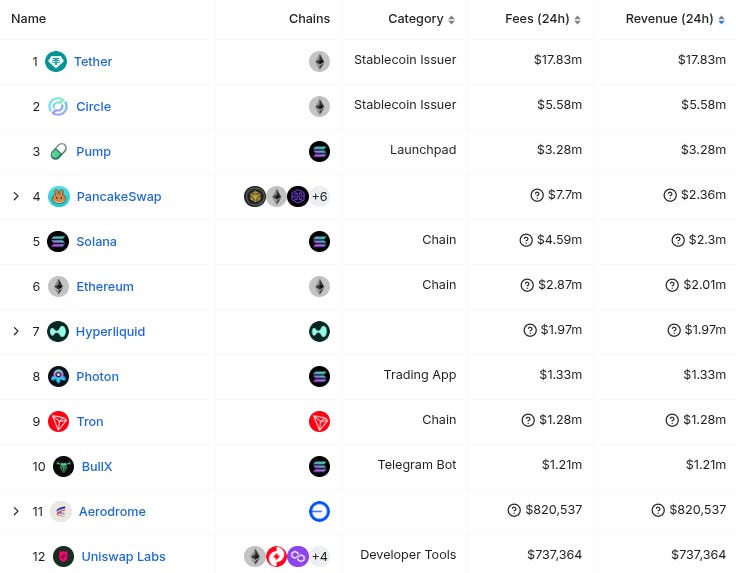Click the PancakeSwap bunny logo
This screenshot has height=573, width=736.
coord(59,197)
